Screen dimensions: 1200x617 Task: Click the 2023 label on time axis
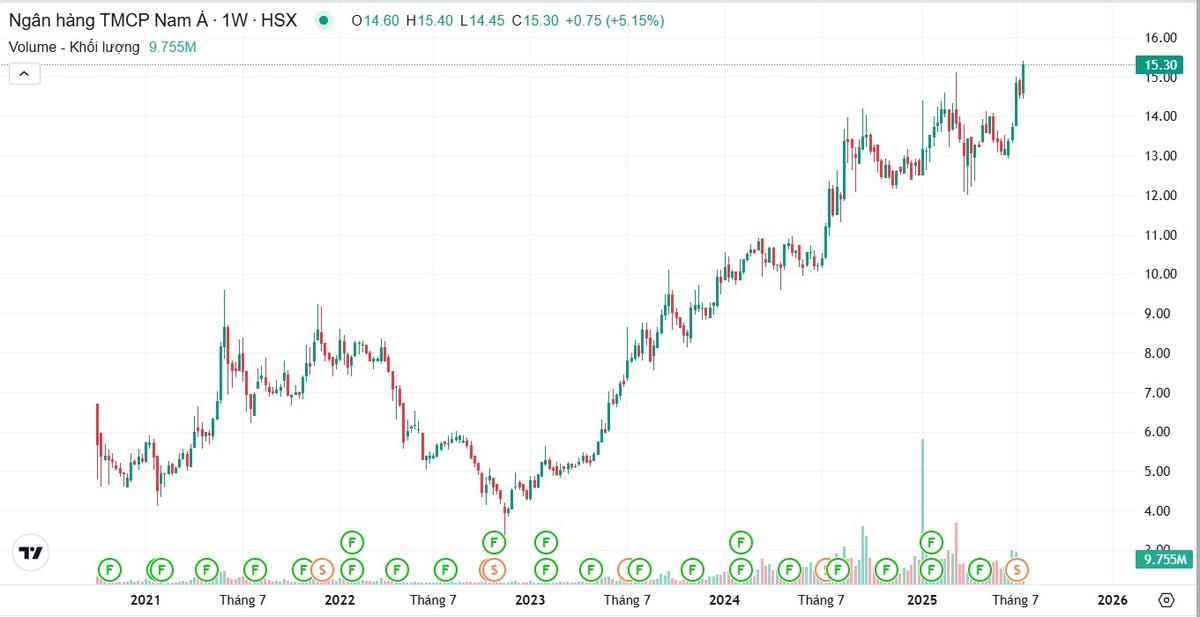[529, 600]
